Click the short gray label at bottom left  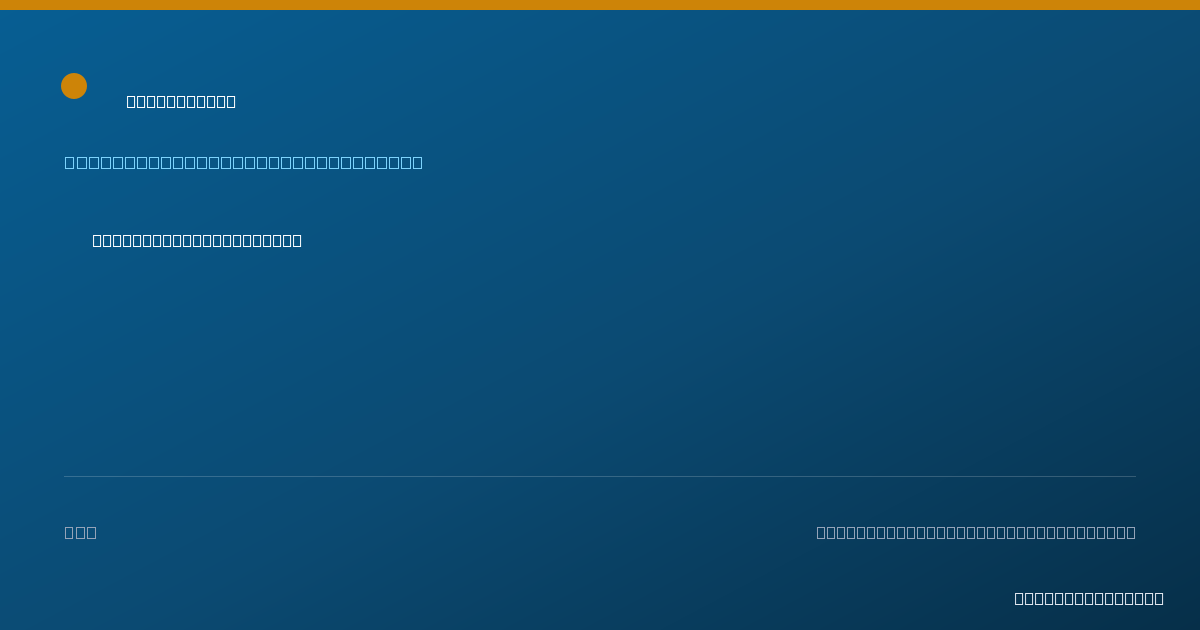pos(81,532)
